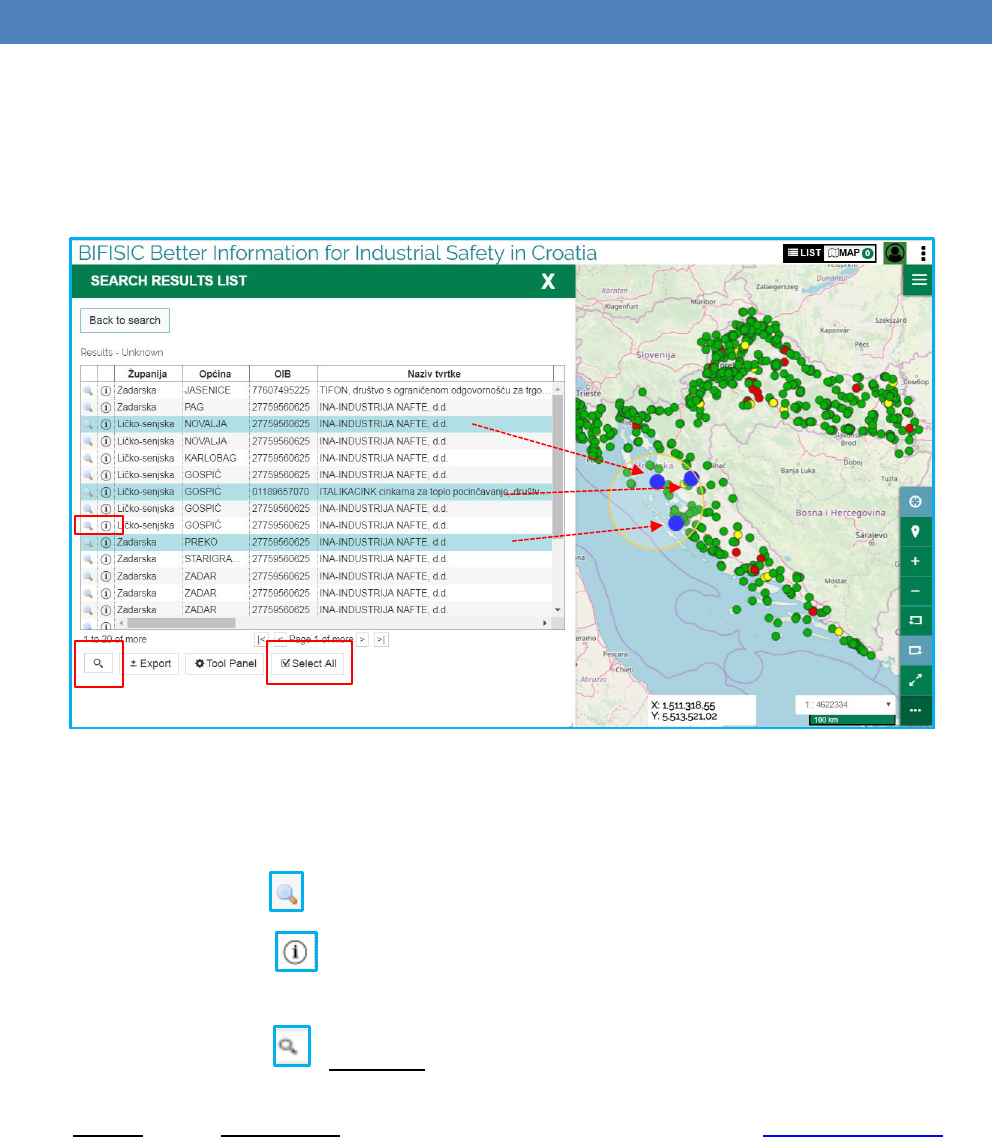Close the Search Results List panel
The width and height of the screenshot is (992, 1137).
click(x=548, y=281)
